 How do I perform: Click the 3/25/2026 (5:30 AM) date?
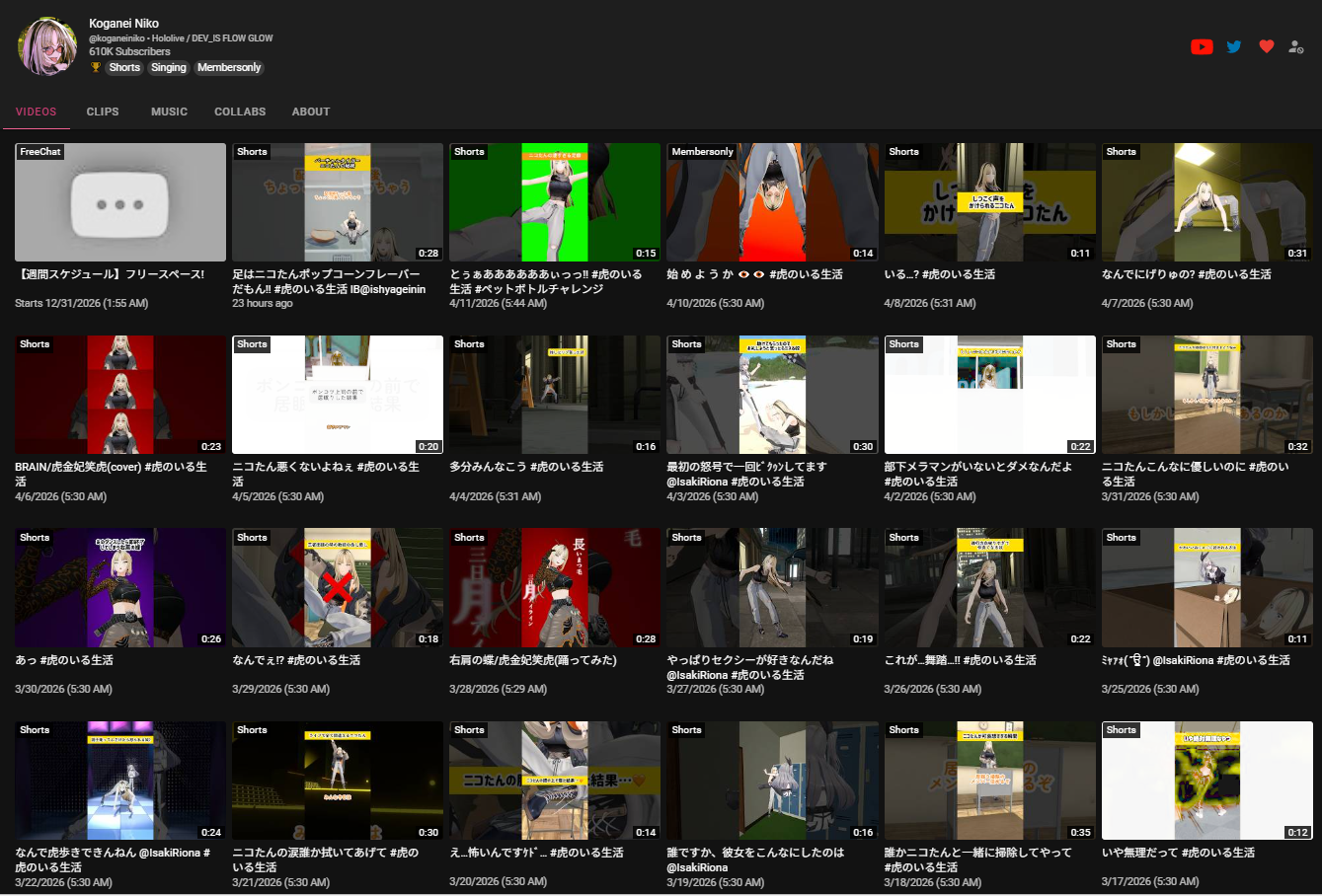1150,689
